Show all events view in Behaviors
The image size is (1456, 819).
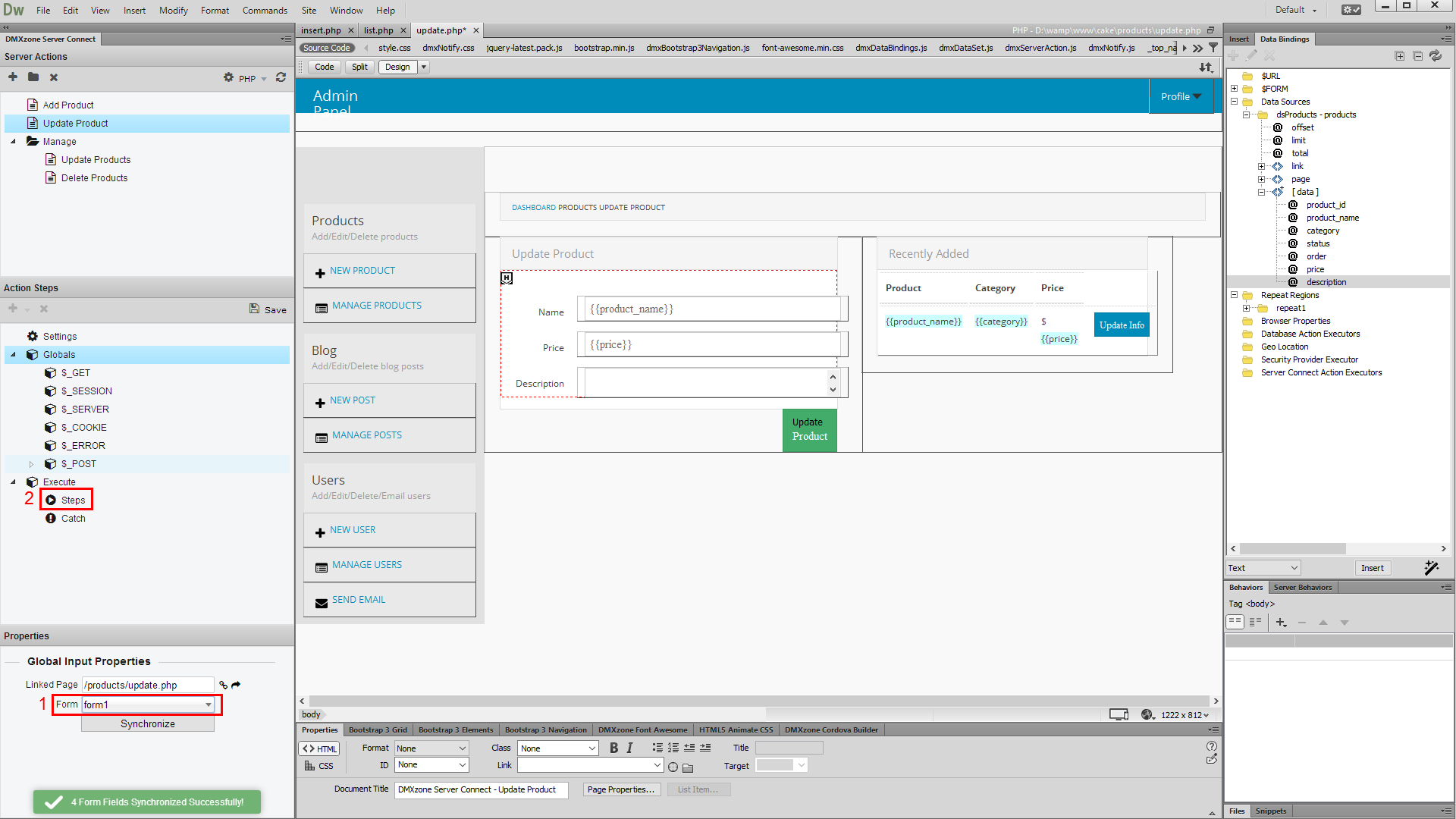pyautogui.click(x=1256, y=622)
